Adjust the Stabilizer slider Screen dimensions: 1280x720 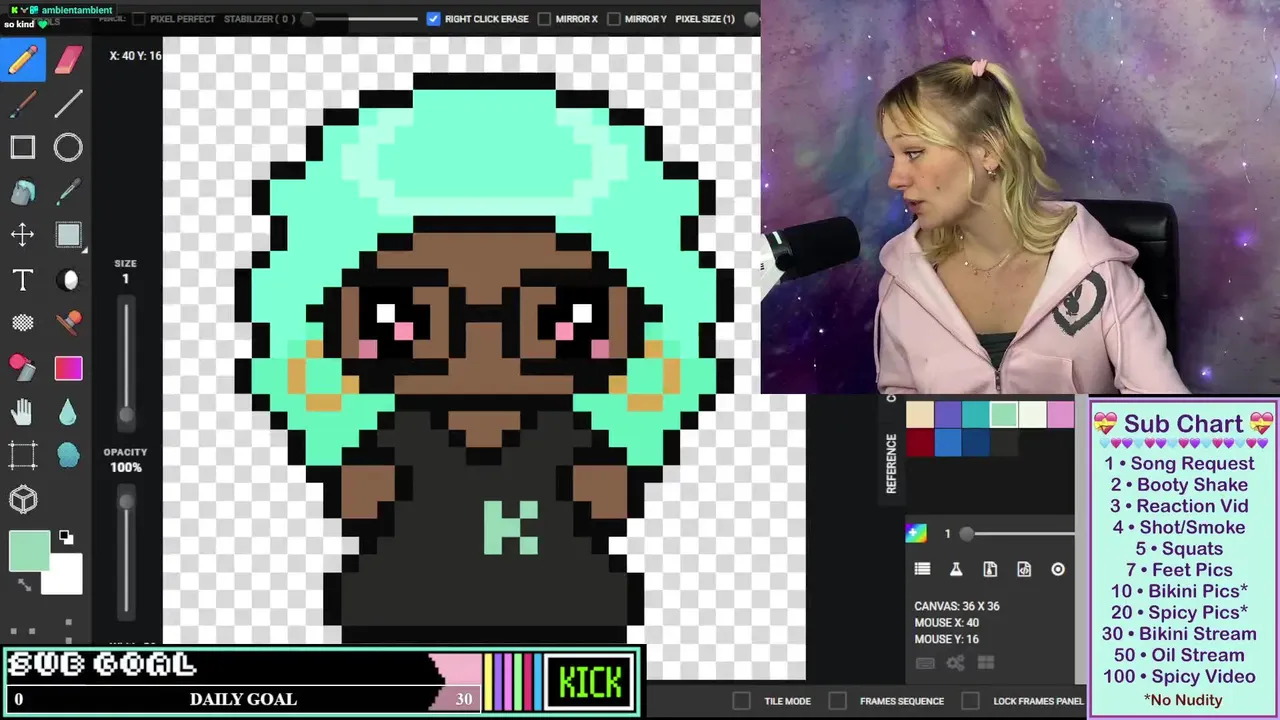[x=360, y=19]
